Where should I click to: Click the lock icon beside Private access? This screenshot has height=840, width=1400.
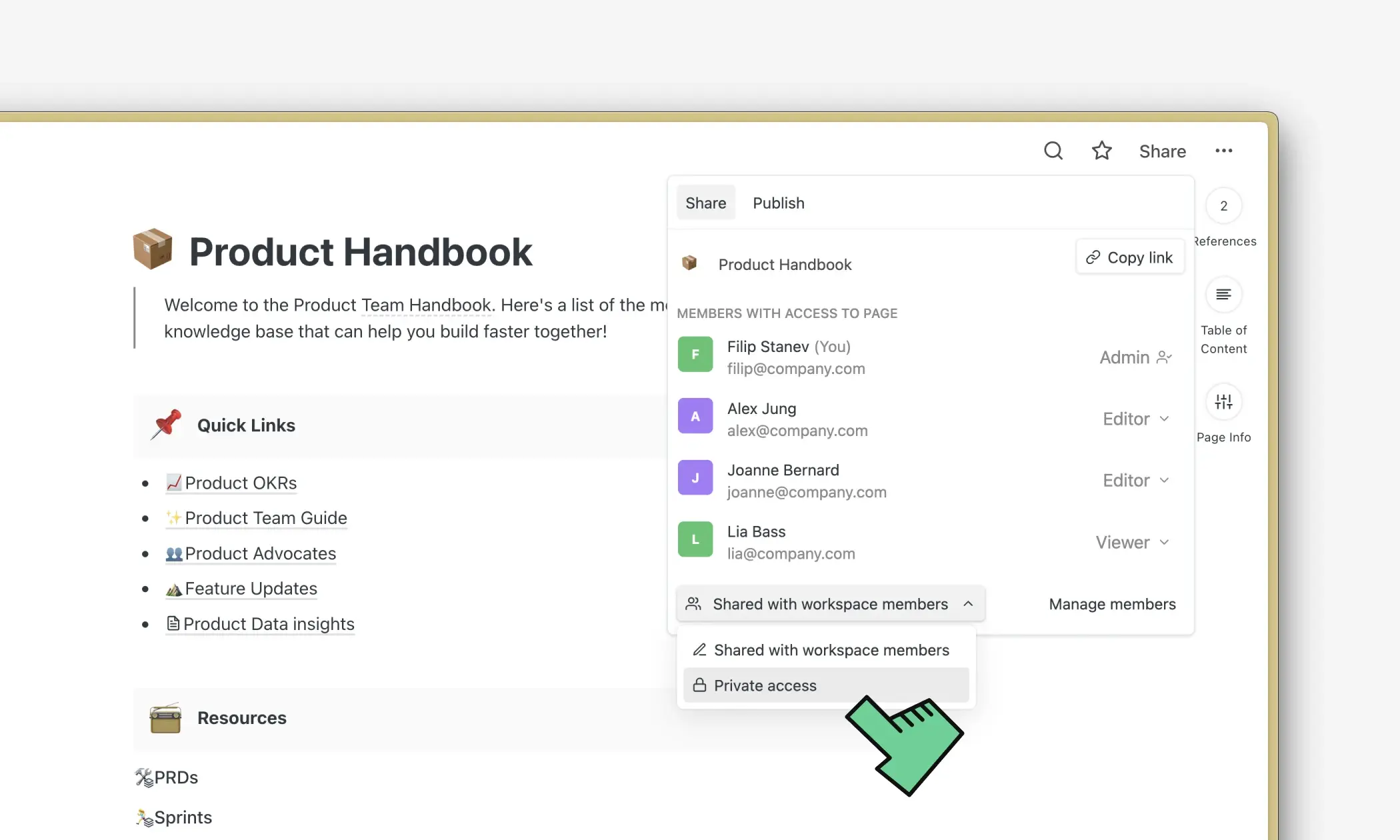pos(699,685)
